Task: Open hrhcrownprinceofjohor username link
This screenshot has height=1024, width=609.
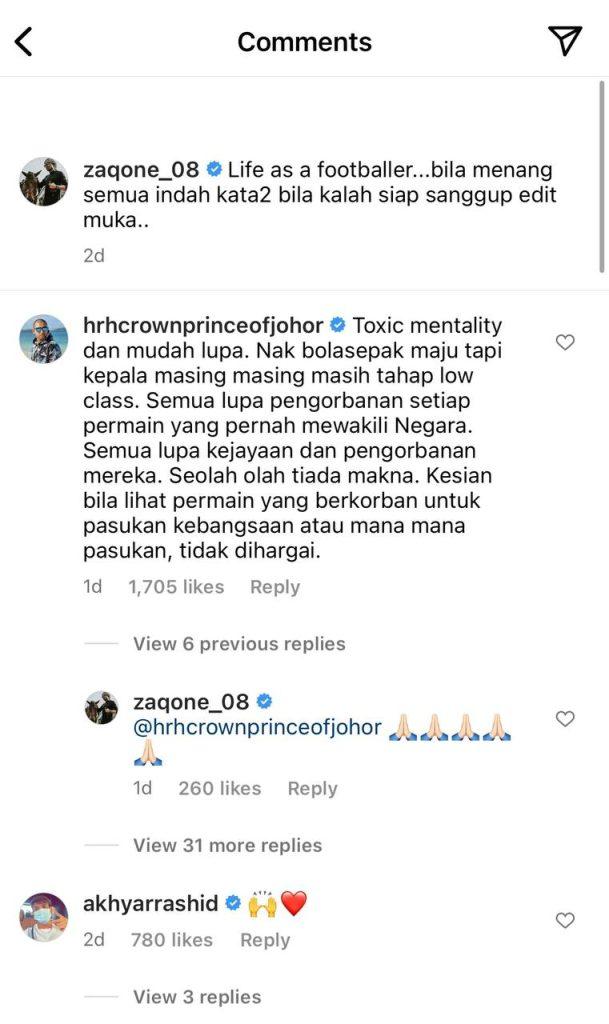Action: click(x=203, y=325)
